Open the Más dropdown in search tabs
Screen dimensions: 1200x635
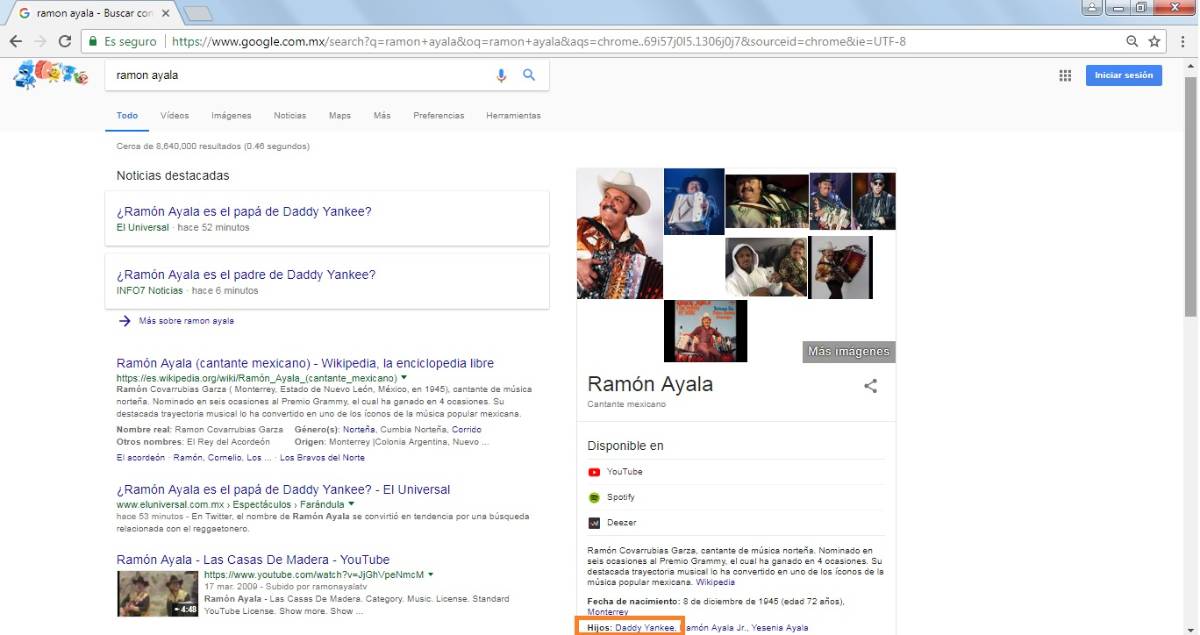pyautogui.click(x=382, y=115)
